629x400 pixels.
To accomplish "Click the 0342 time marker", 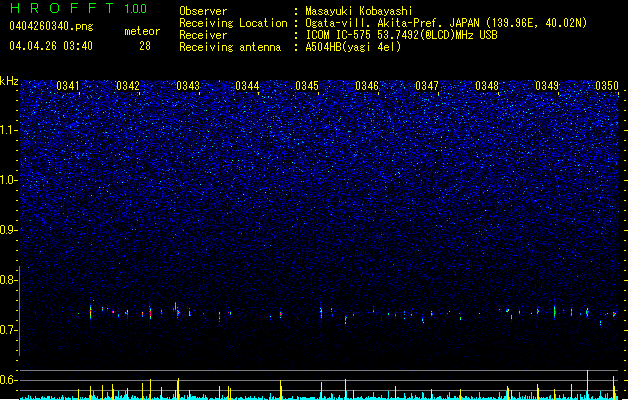I will pyautogui.click(x=128, y=86).
